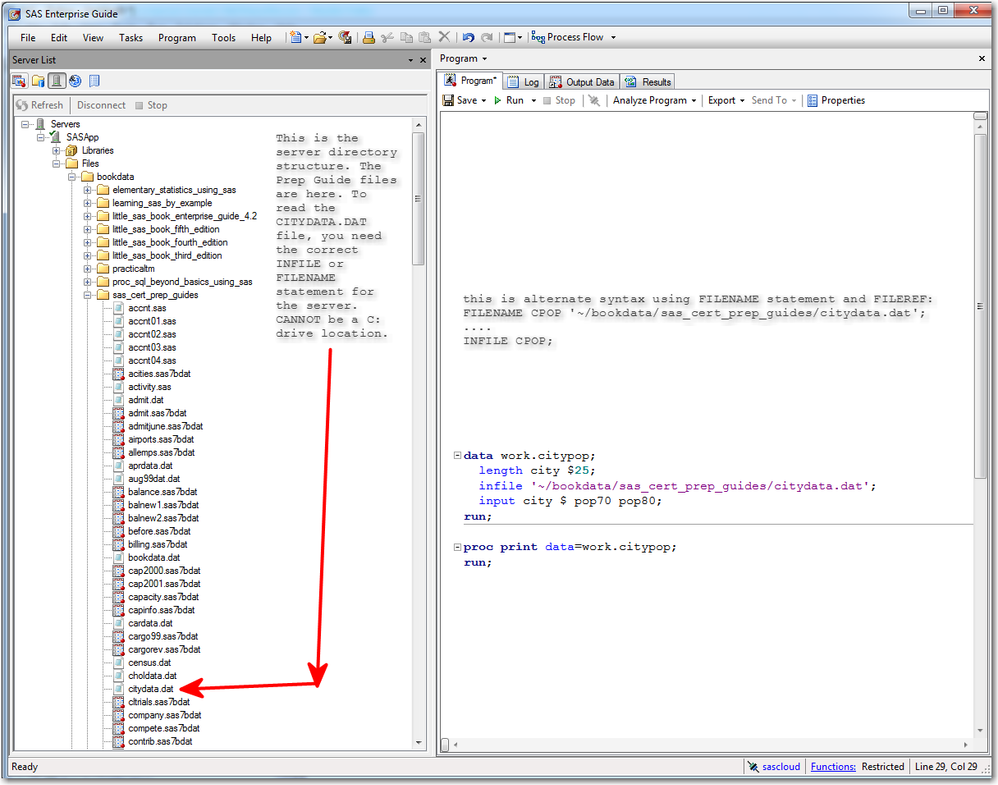Click the Save disk icon in Program toolbar
Image resolution: width=998 pixels, height=785 pixels.
coord(450,101)
